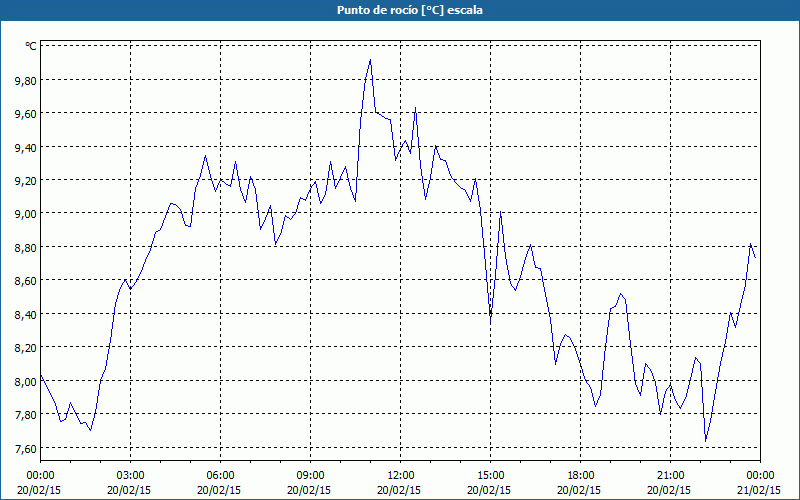Select the 8,00 y-axis value

click(26, 381)
